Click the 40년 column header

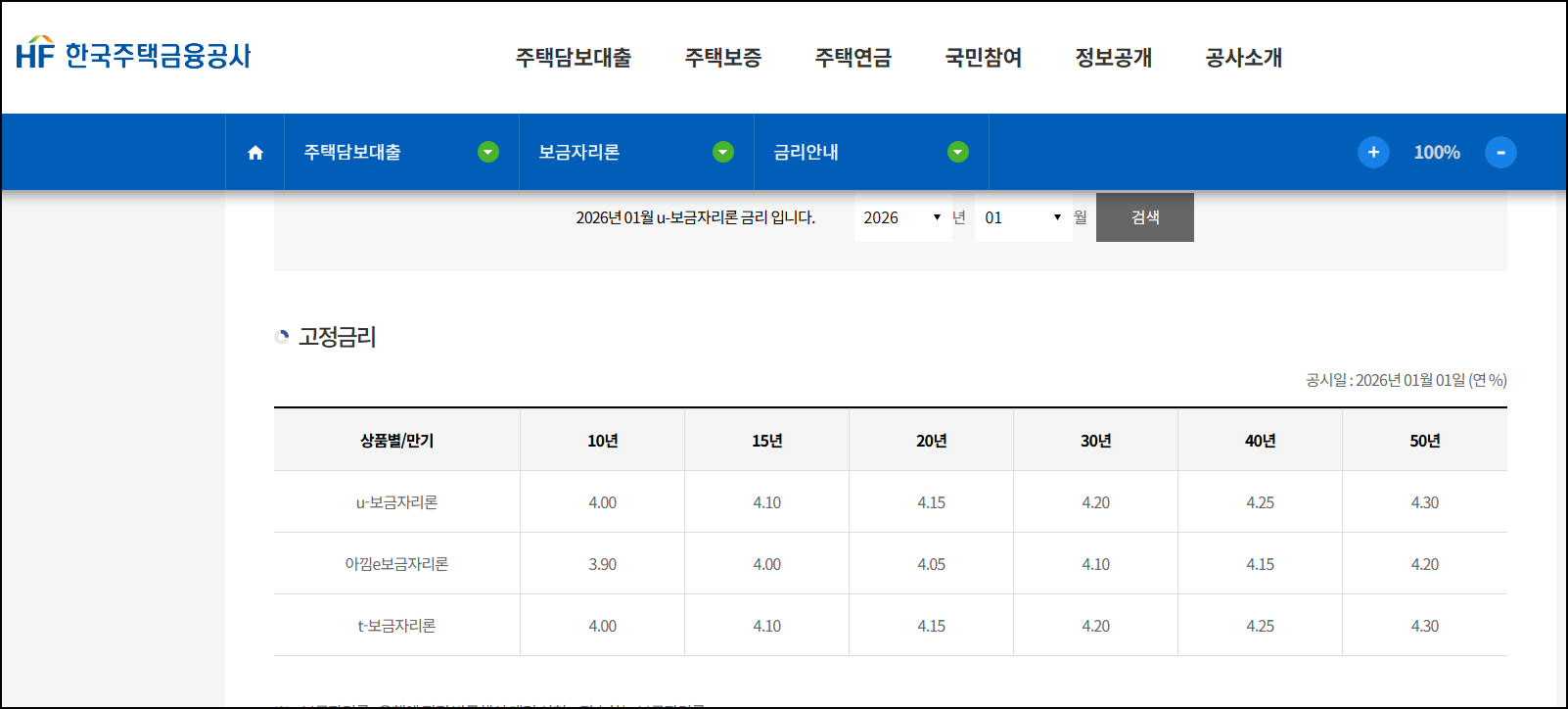[x=1261, y=441]
